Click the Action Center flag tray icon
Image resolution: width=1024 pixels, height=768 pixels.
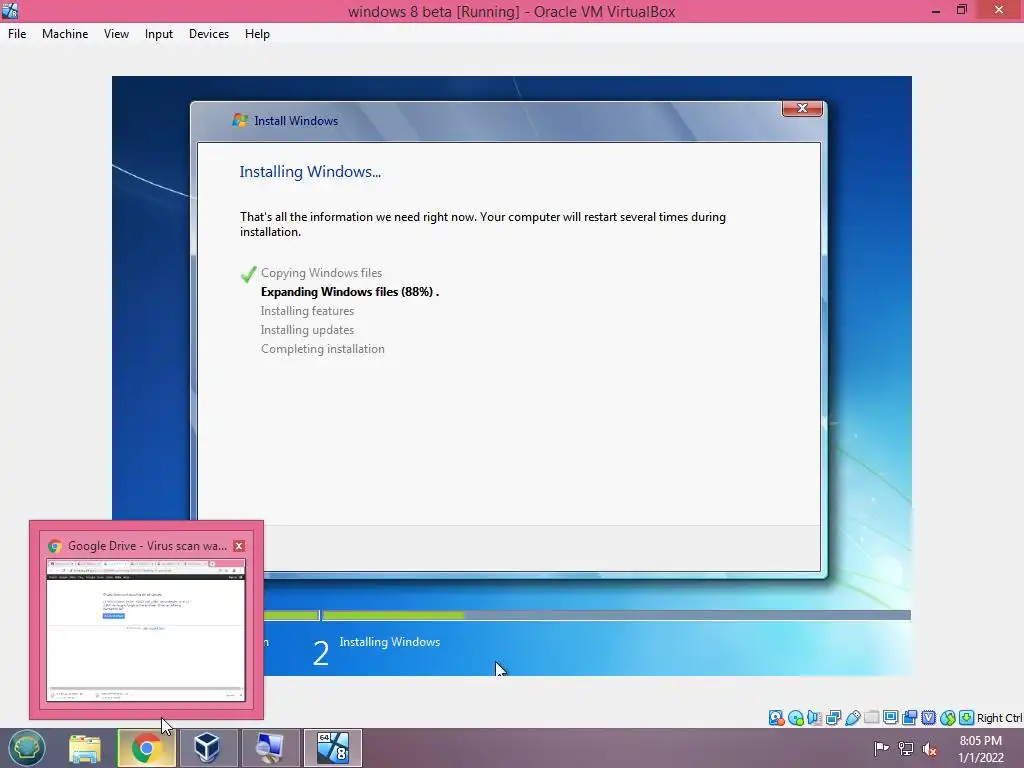(x=881, y=748)
